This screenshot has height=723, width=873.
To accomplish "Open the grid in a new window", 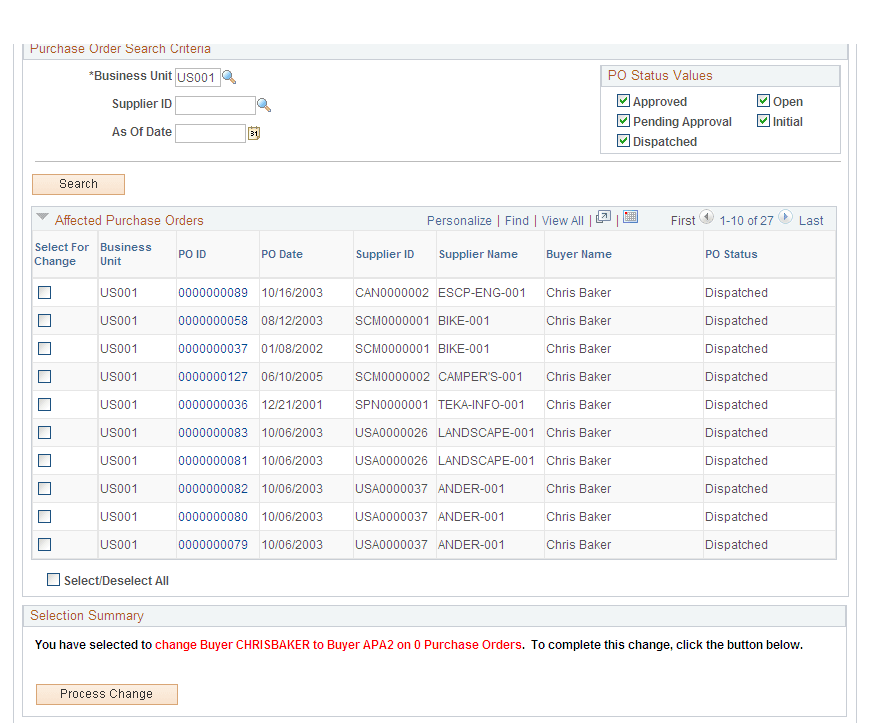I will (x=603, y=216).
